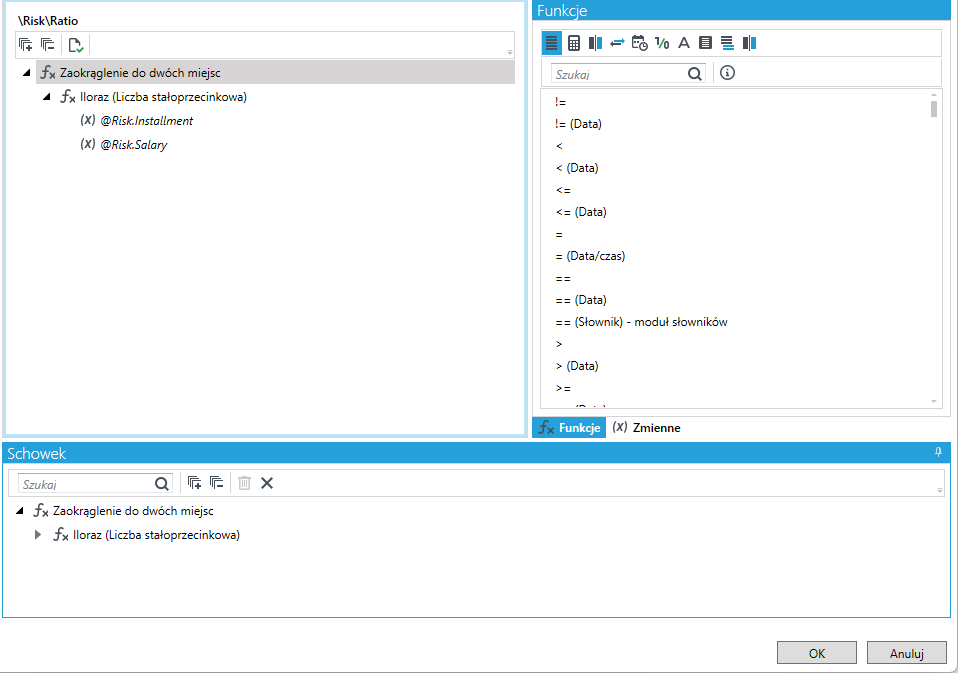Select the text functions 'A' filter icon

pos(684,43)
